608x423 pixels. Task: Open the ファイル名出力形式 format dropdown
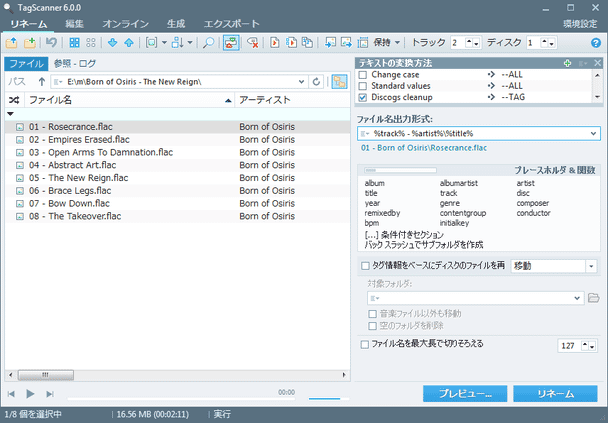[593, 133]
